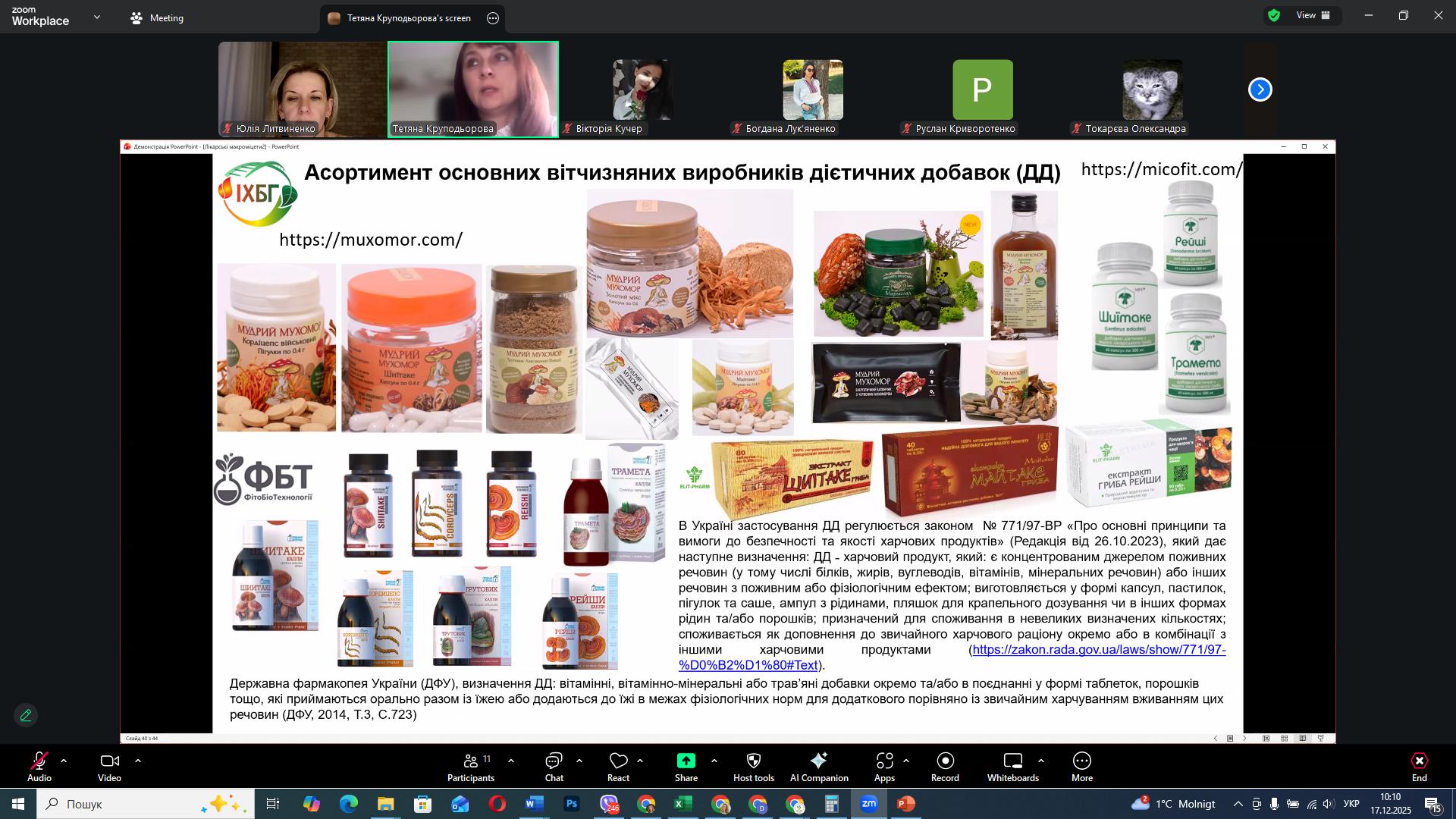Viewport: 1456px width, 819px height.
Task: Expand audio options arrow next to Audio
Action: point(64,761)
